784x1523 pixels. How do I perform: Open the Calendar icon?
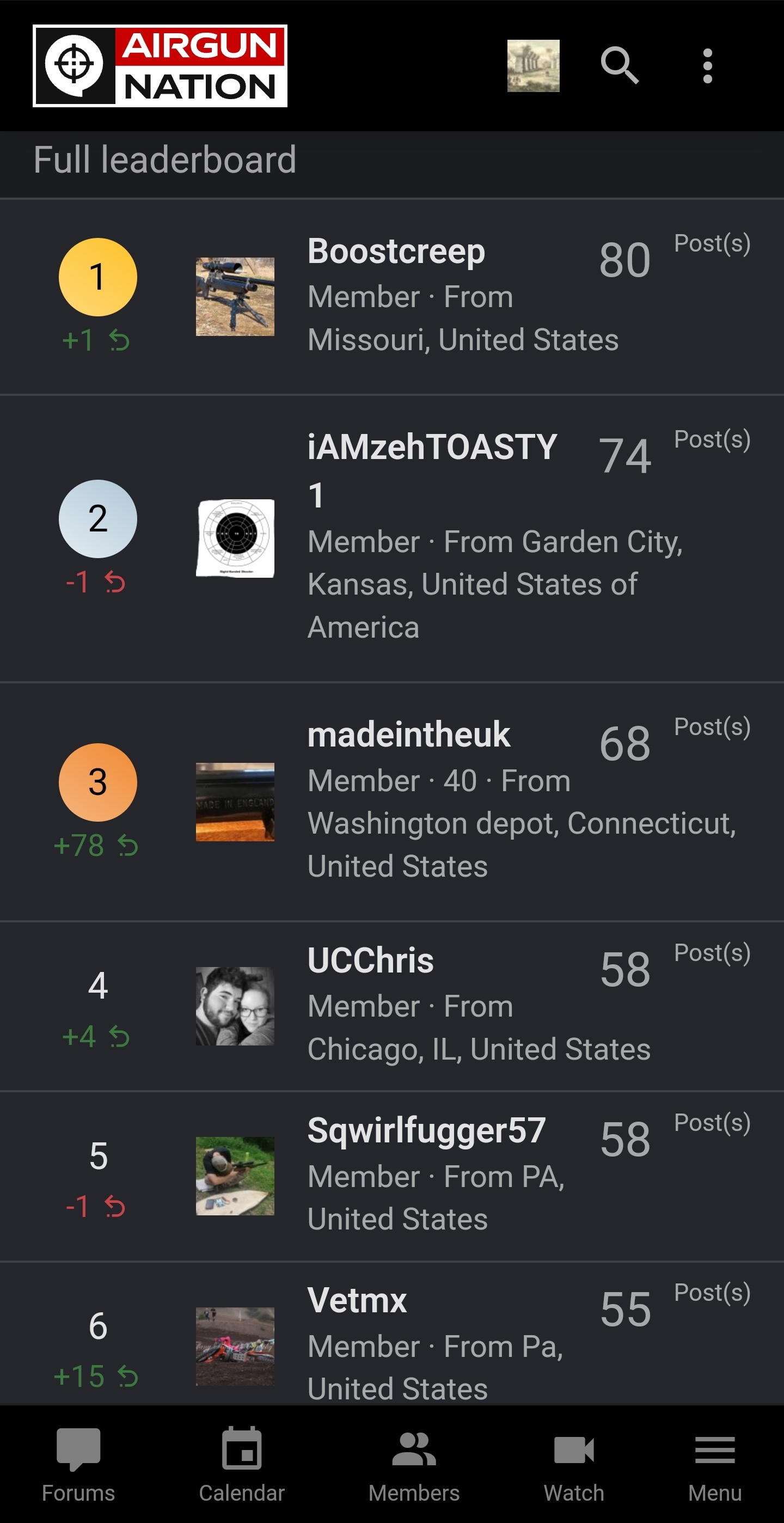[x=242, y=1448]
